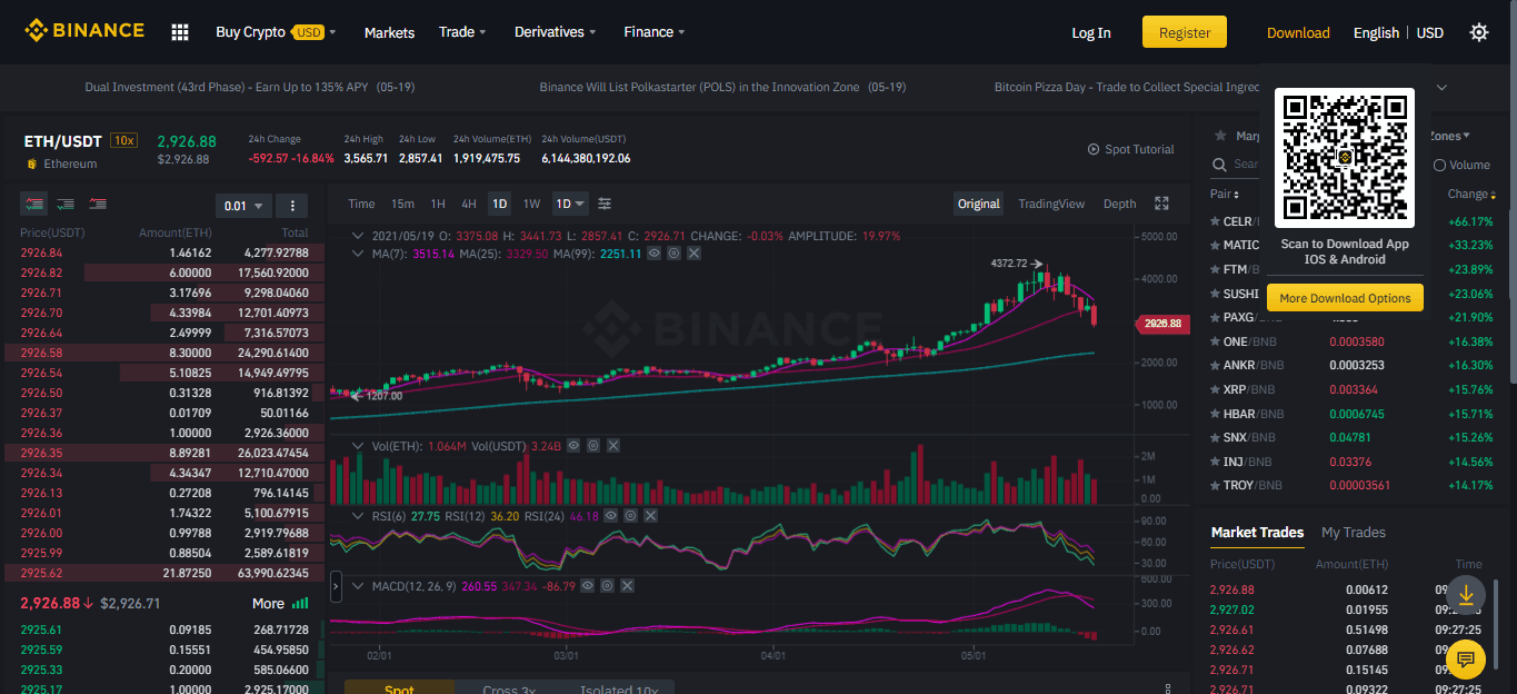1517x694 pixels.
Task: Click the Spot Tutorial play icon
Action: click(1093, 149)
